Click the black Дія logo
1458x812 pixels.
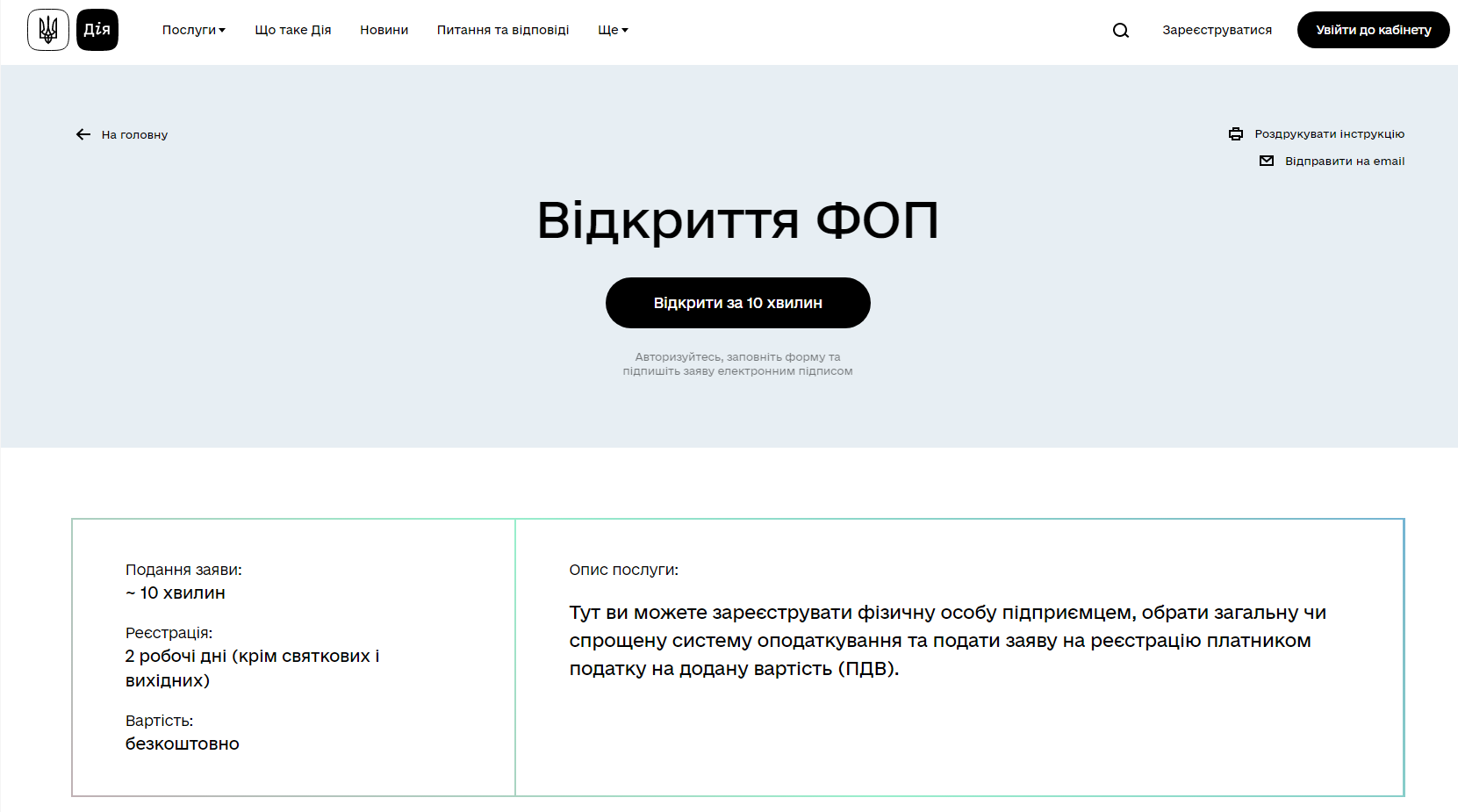pyautogui.click(x=97, y=30)
